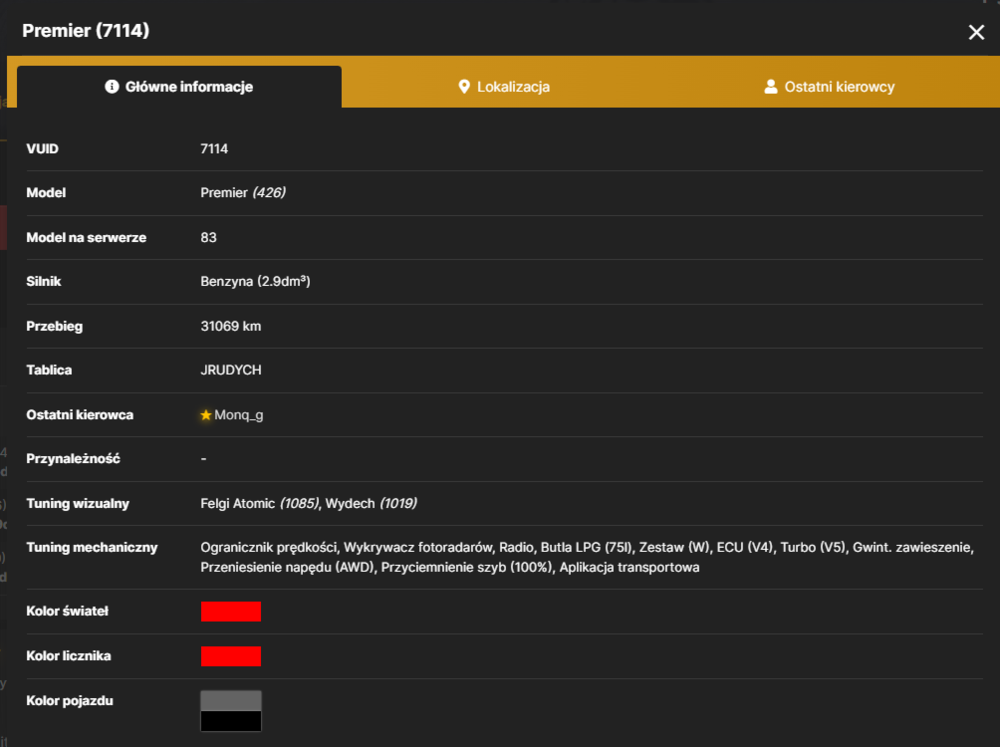Click the Przynależność row label
Screen dimensions: 1000x747
[x=73, y=459]
